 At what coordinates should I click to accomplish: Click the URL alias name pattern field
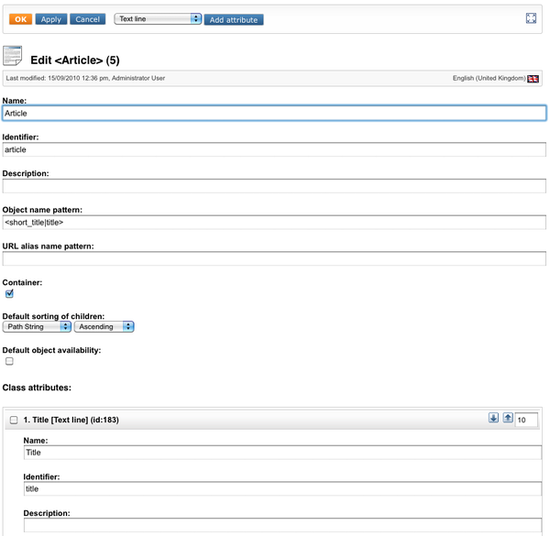(x=274, y=259)
